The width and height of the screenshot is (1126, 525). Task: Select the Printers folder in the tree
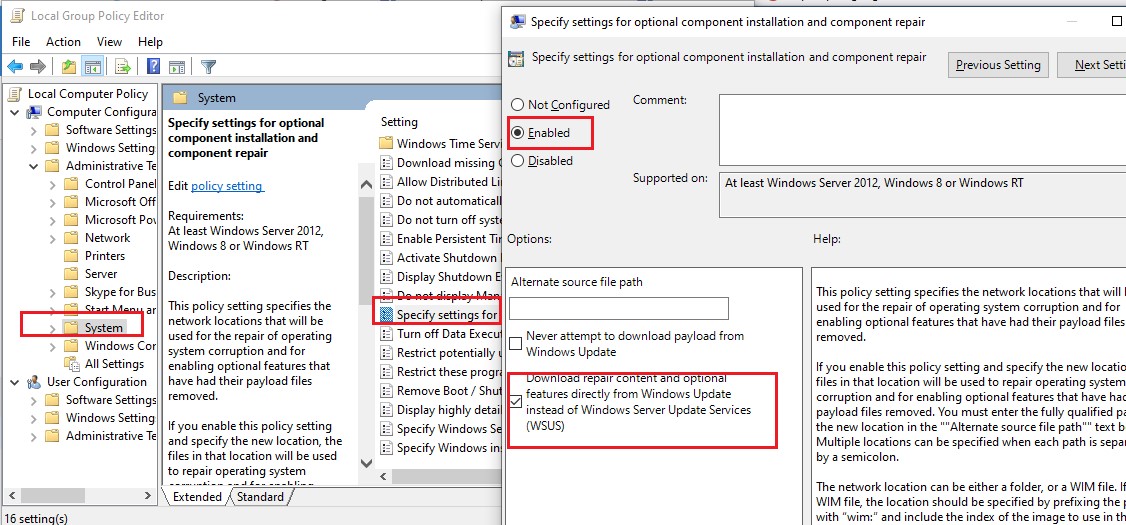(105, 256)
